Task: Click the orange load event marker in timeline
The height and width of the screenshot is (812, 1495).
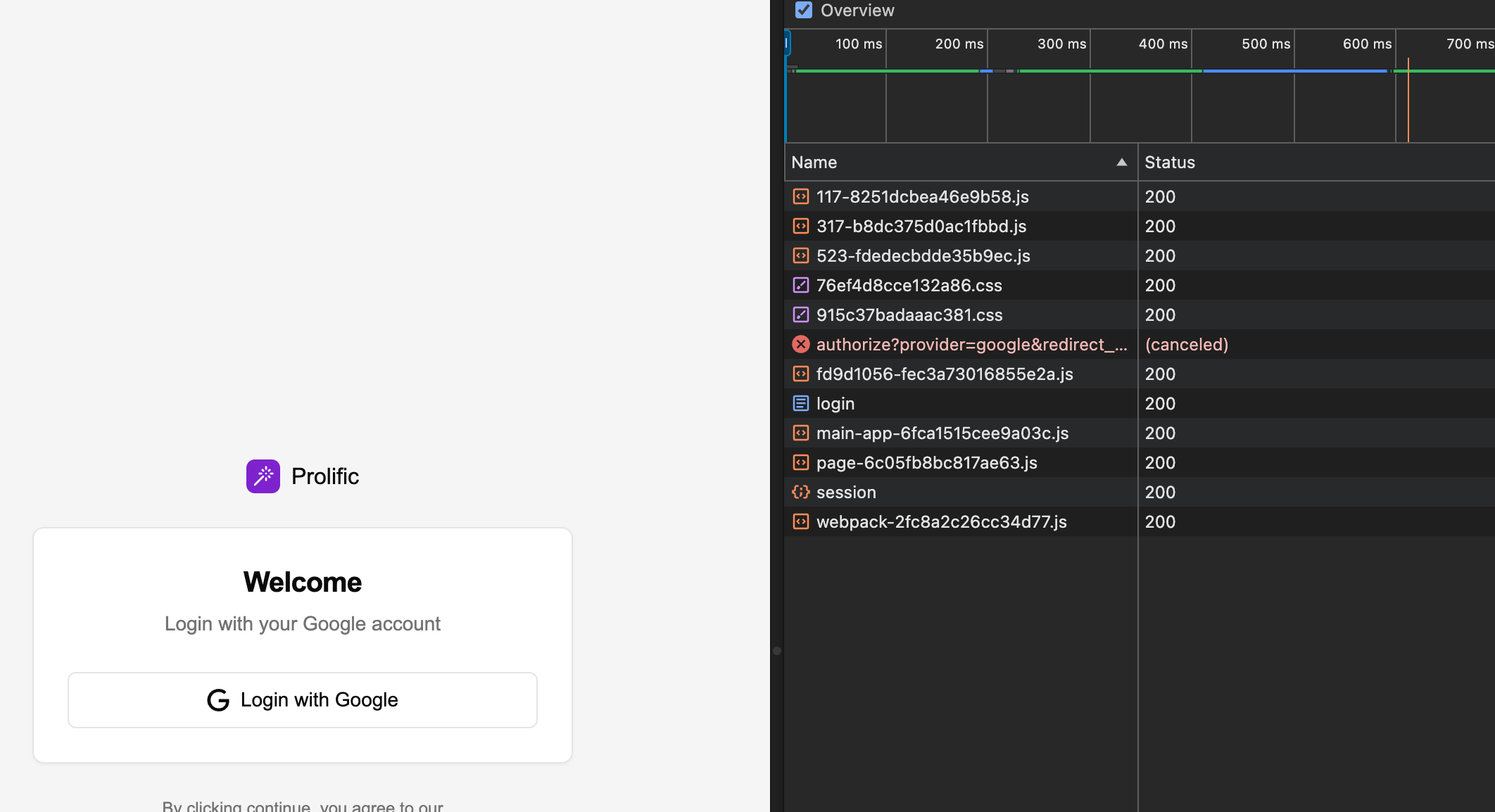Action: (x=1408, y=106)
